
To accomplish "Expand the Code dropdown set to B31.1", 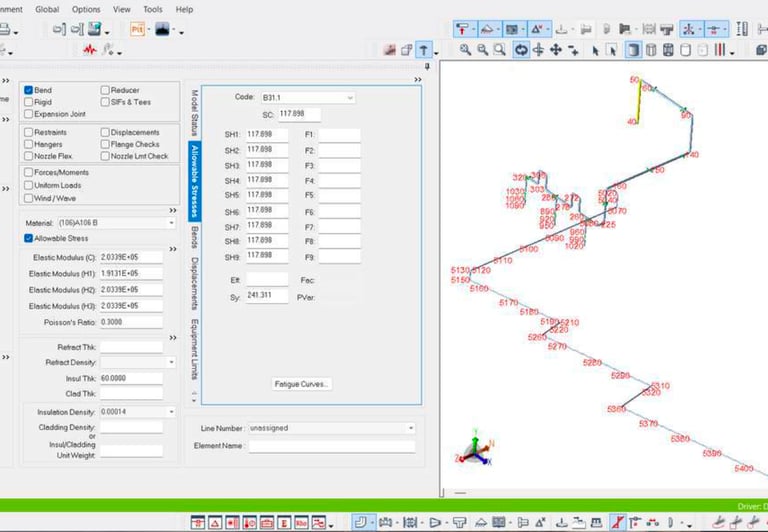I will (x=350, y=98).
